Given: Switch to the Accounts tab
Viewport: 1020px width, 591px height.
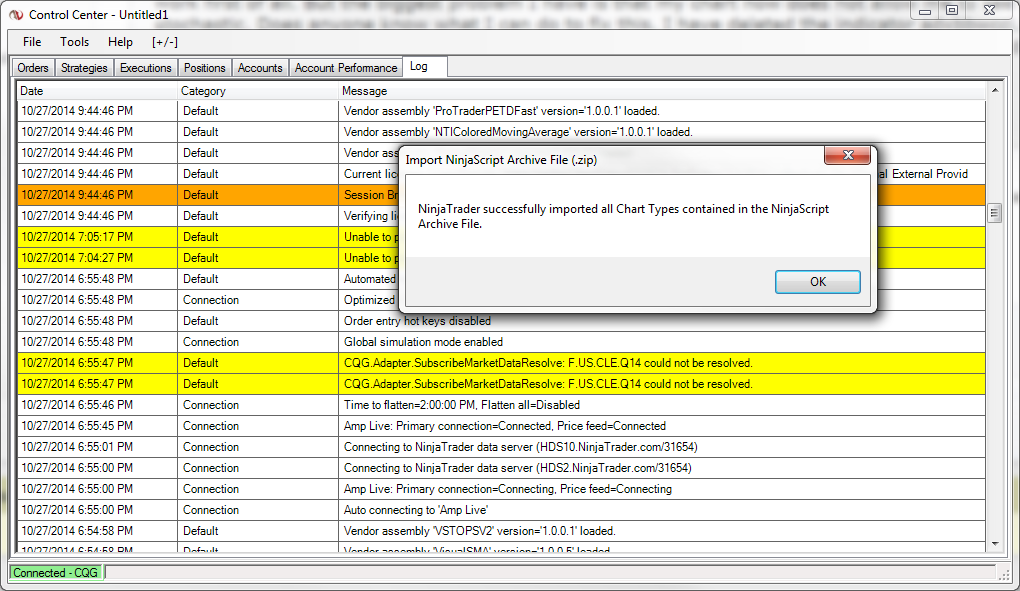Looking at the screenshot, I should (260, 68).
